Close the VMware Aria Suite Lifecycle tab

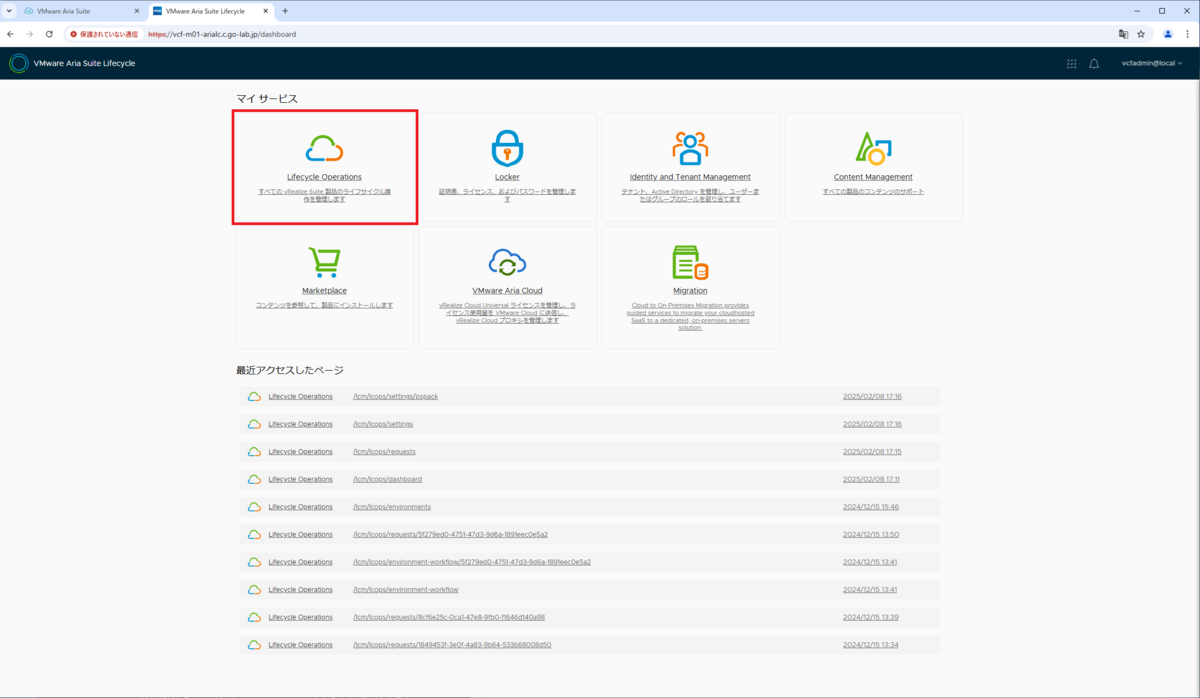click(x=265, y=11)
